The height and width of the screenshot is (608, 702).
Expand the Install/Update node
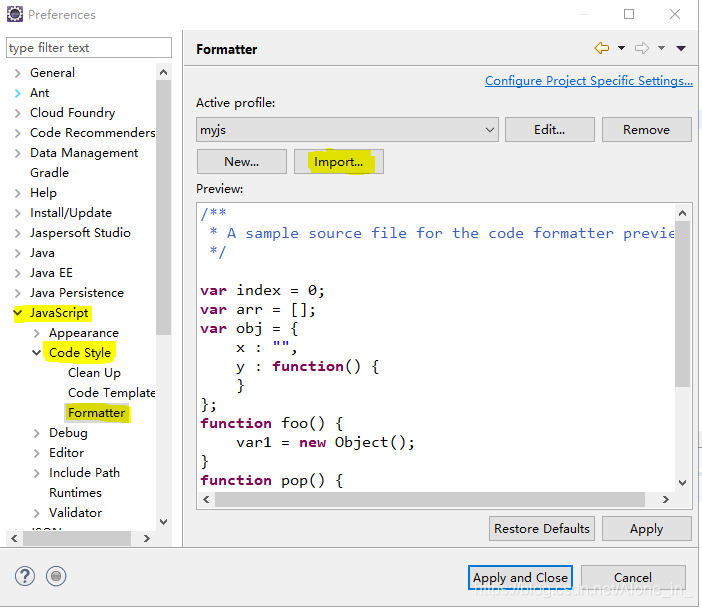coord(17,213)
